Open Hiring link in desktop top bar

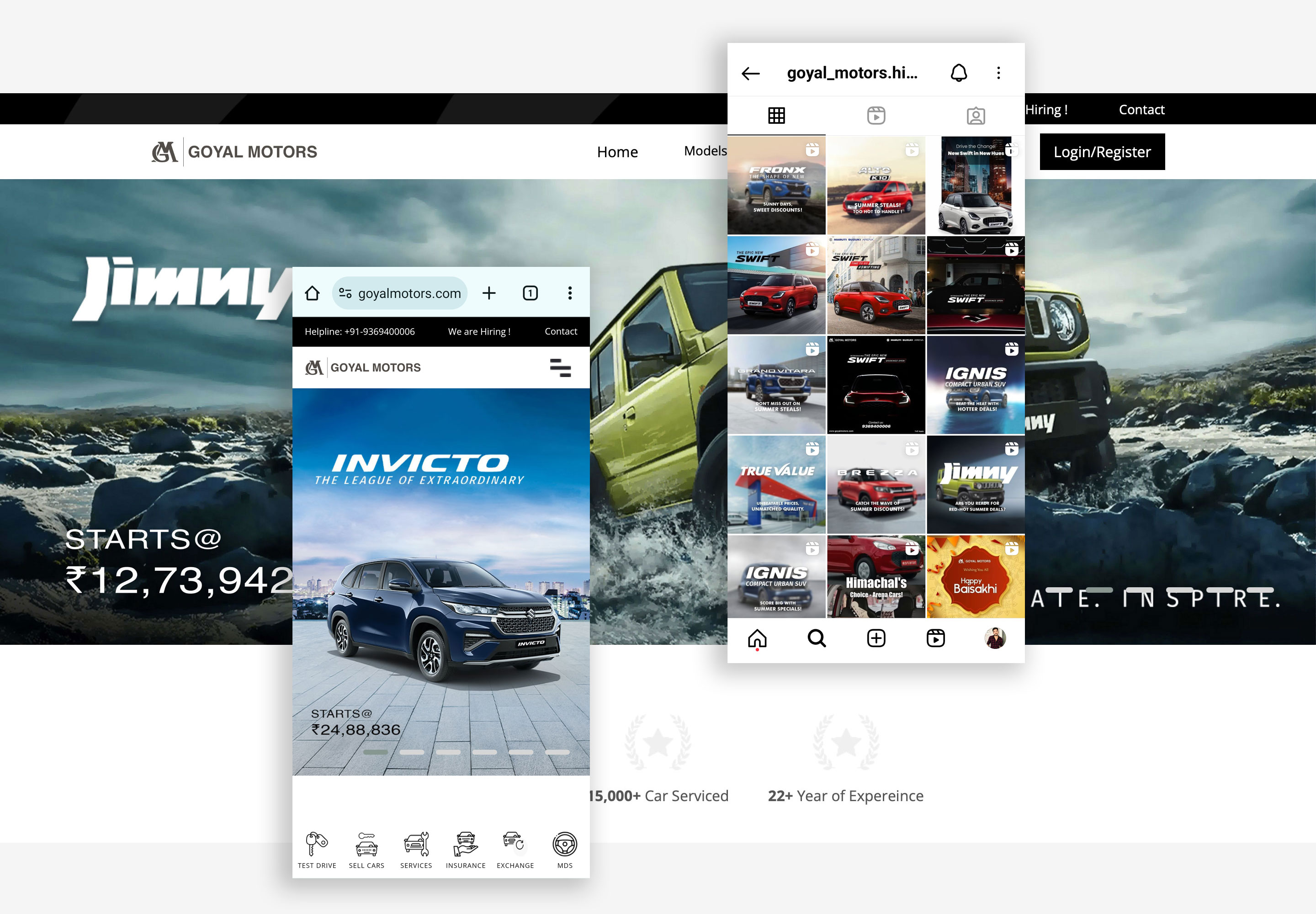[x=1046, y=109]
